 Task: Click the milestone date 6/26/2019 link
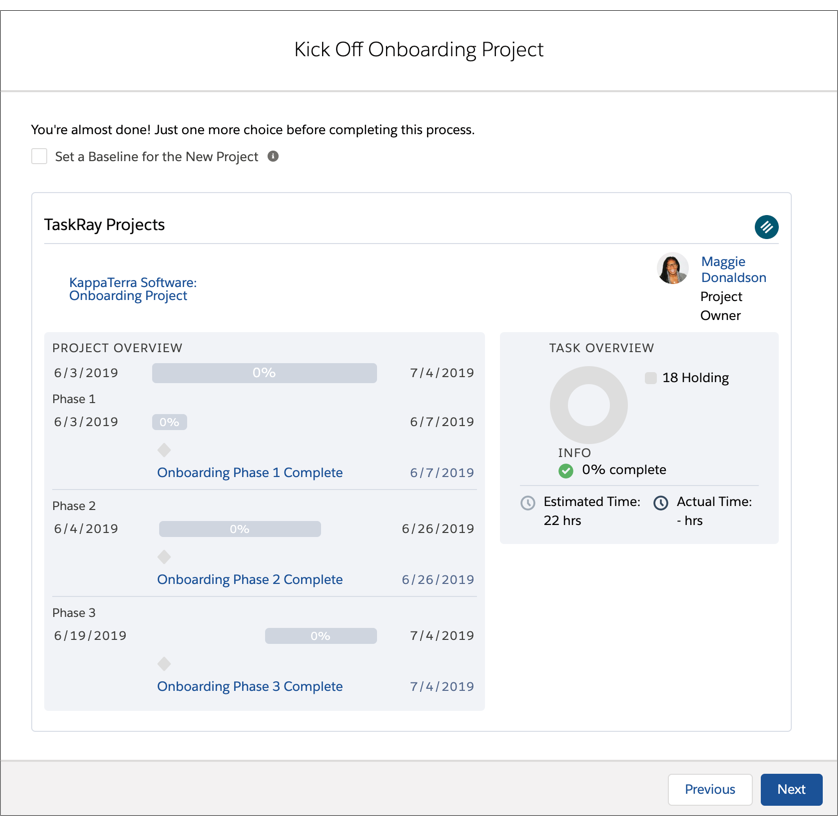438,580
